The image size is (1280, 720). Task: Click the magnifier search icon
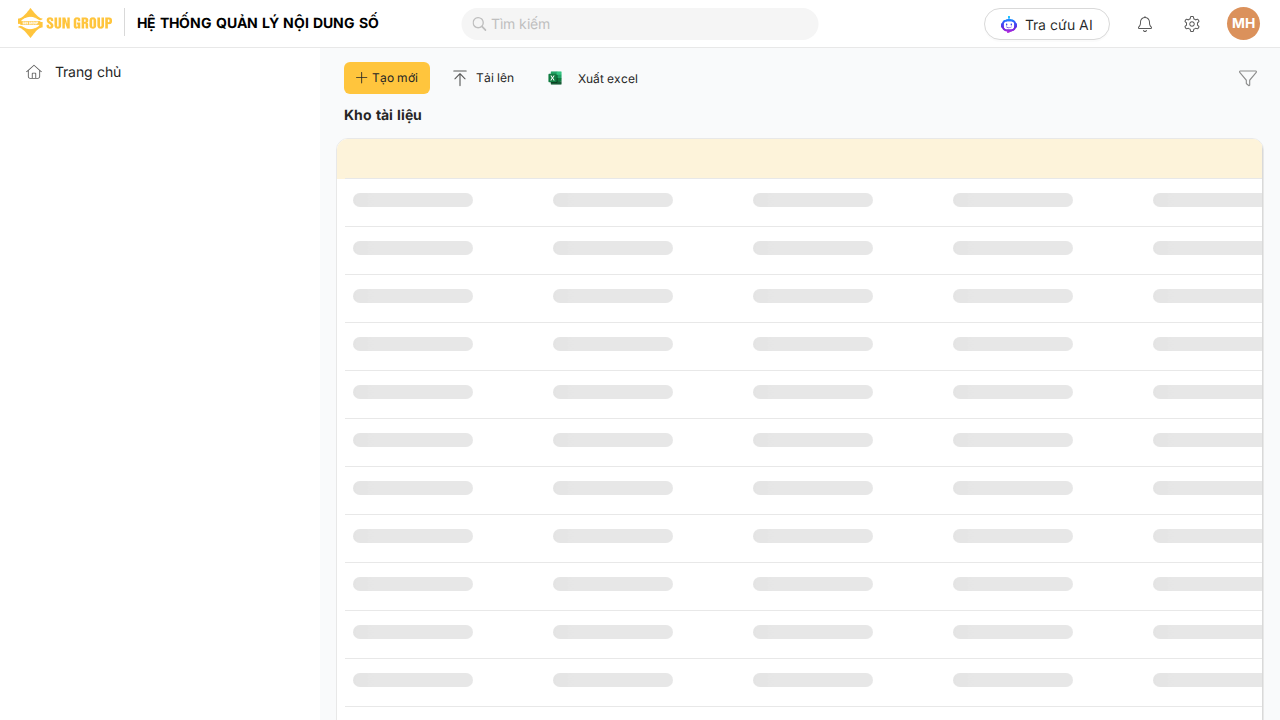pyautogui.click(x=479, y=24)
